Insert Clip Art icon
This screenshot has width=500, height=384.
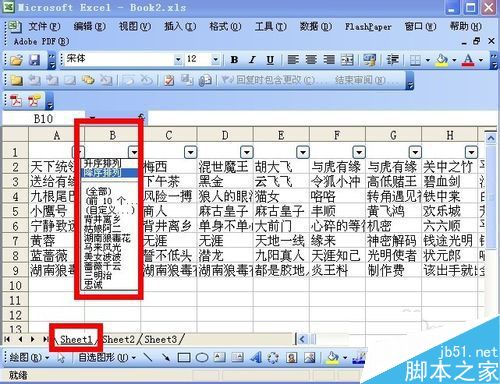tap(292, 358)
